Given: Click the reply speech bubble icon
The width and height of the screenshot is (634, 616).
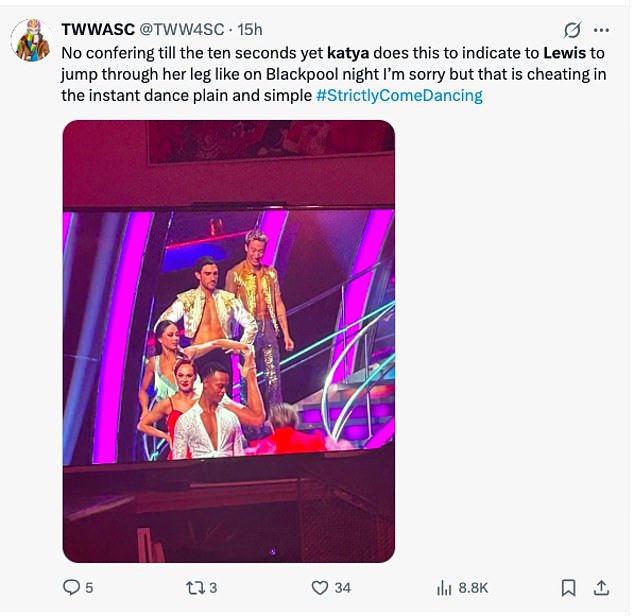Looking at the screenshot, I should point(71,588).
